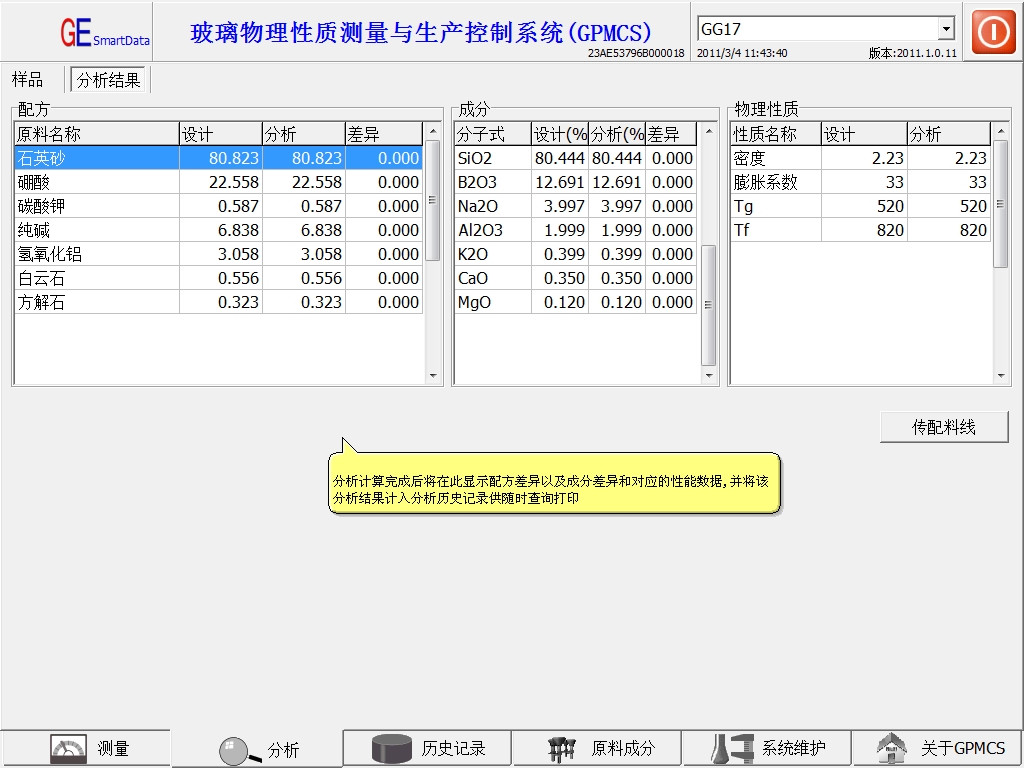Screen dimensions: 1024x768
Task: Select the 硼酸 row
Action: coord(219,182)
